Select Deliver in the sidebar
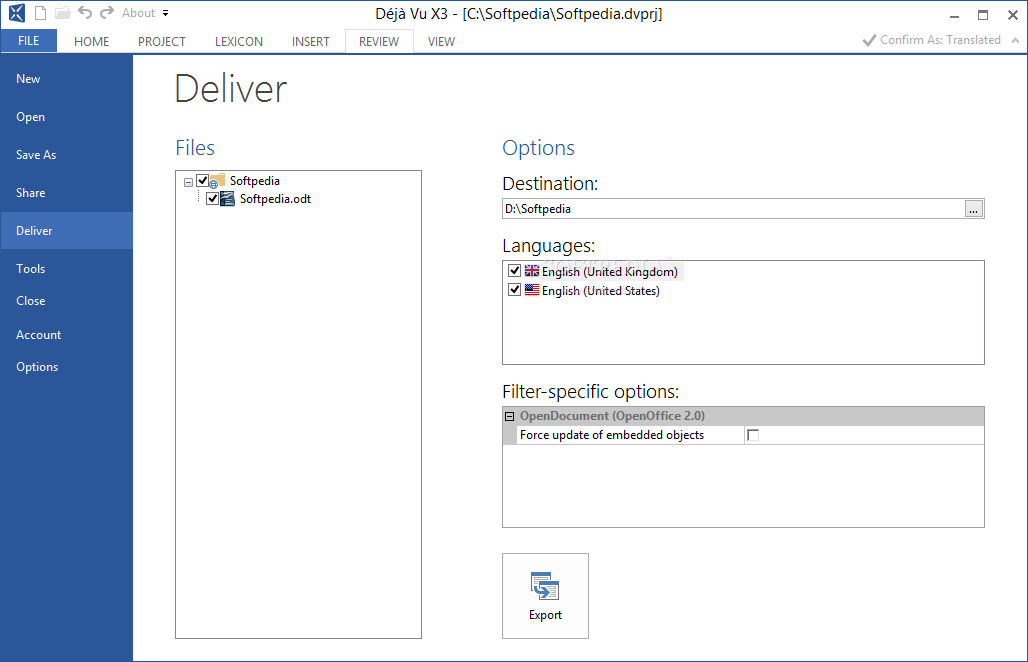Image resolution: width=1028 pixels, height=662 pixels. 66,231
